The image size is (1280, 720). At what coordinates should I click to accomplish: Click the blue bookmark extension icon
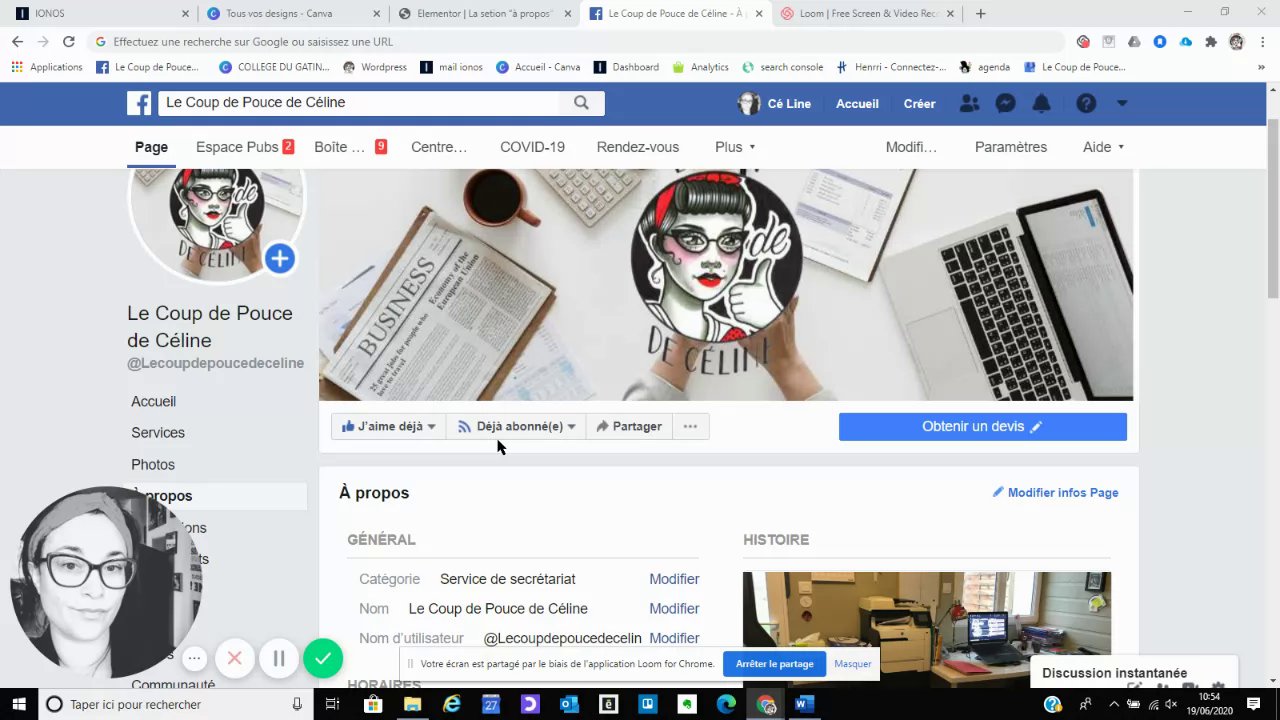tap(1160, 42)
